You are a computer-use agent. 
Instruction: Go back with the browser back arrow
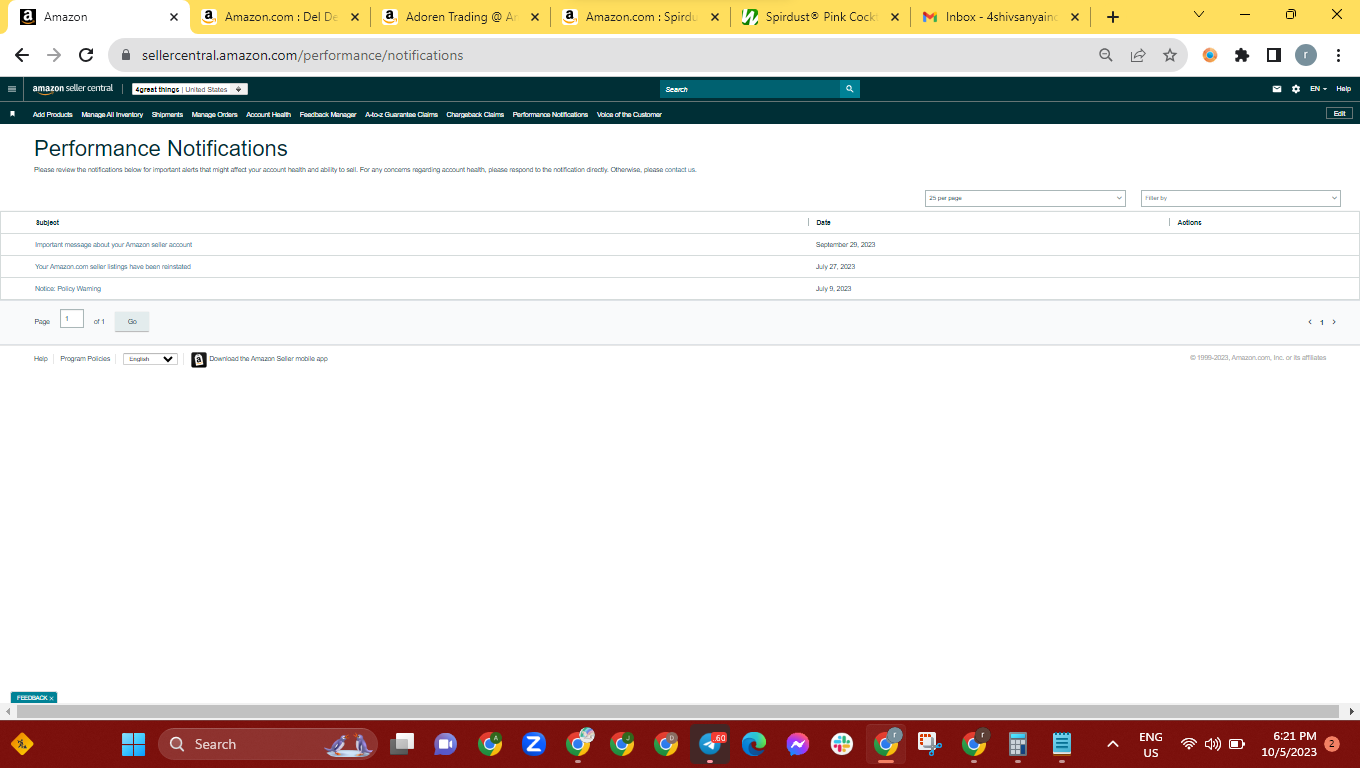(22, 56)
